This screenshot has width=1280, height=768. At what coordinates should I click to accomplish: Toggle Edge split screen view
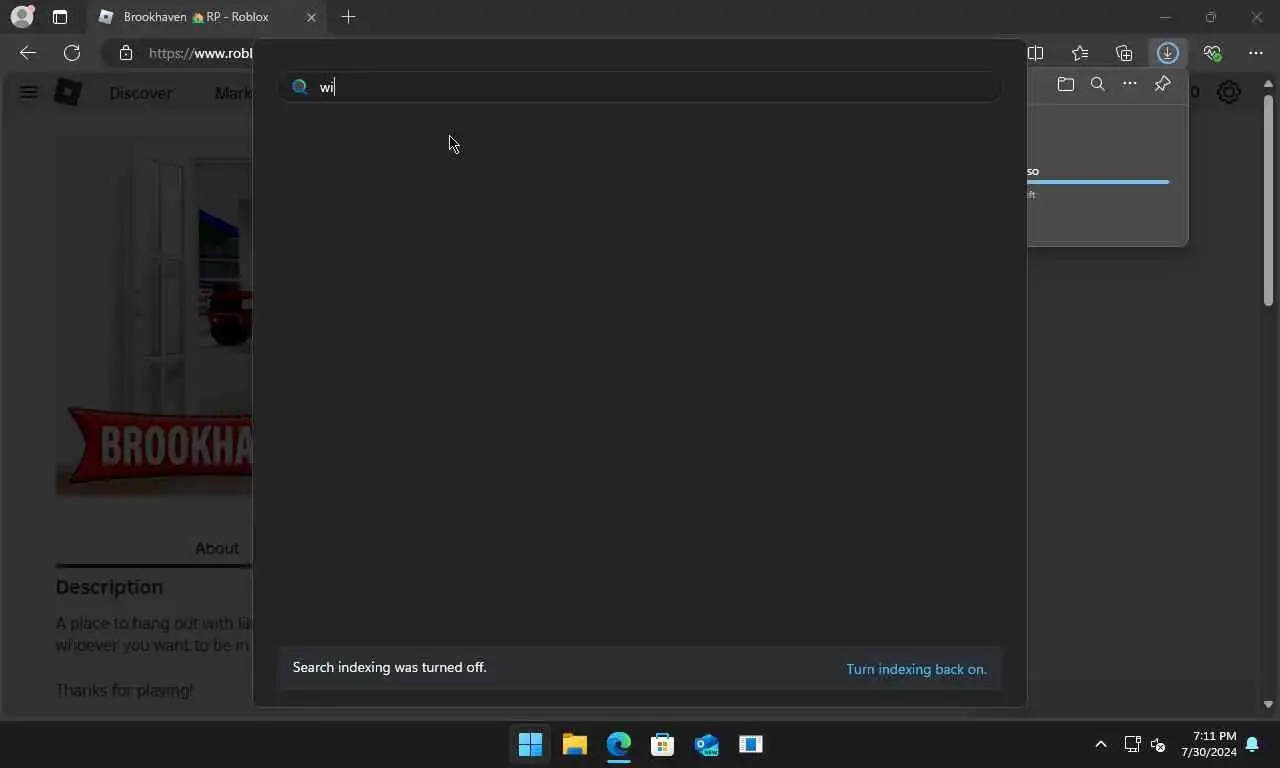1036,53
